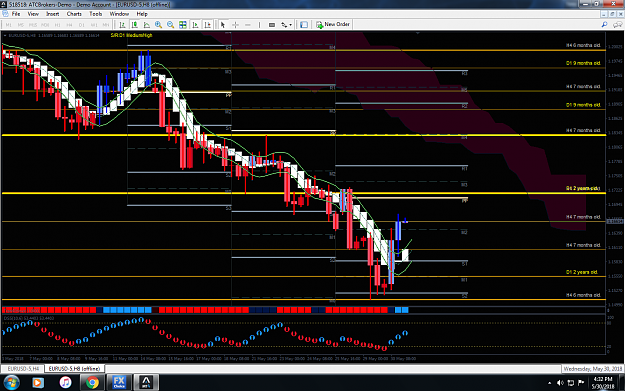Open the Help menu
Image resolution: width=625 pixels, height=391 pixels.
coord(142,14)
